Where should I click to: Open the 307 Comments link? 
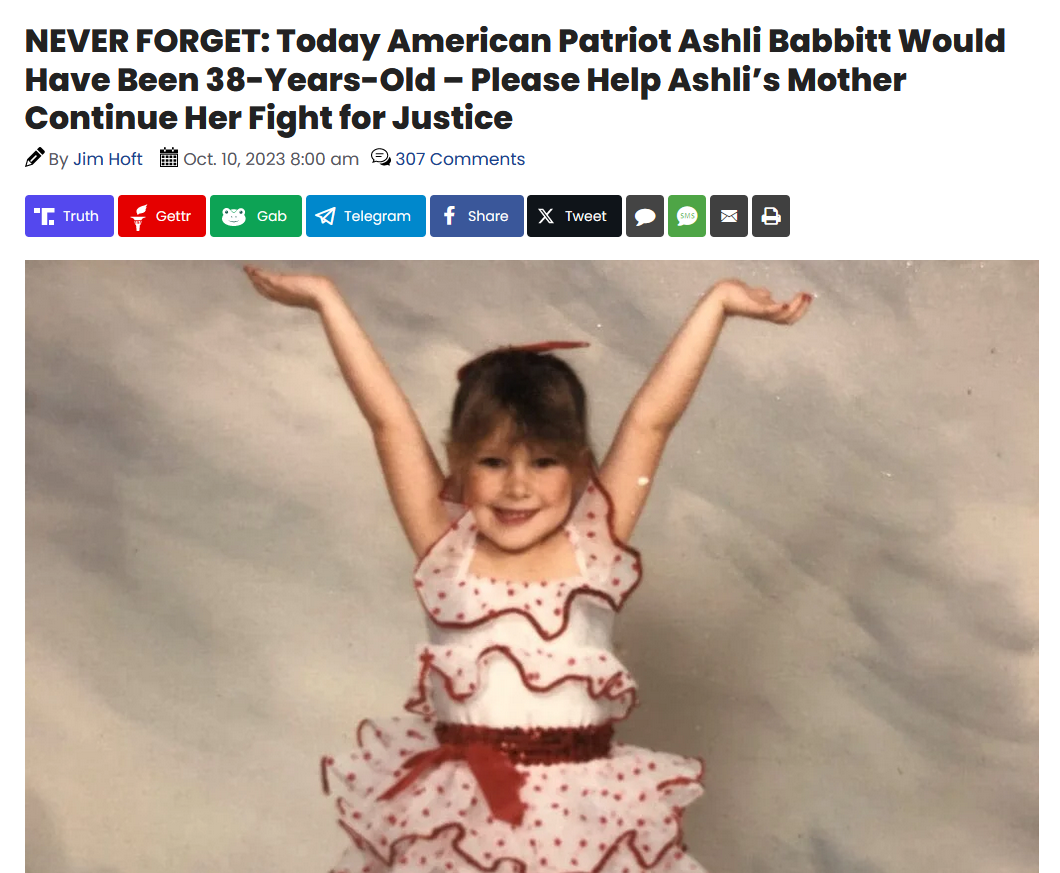tap(460, 159)
